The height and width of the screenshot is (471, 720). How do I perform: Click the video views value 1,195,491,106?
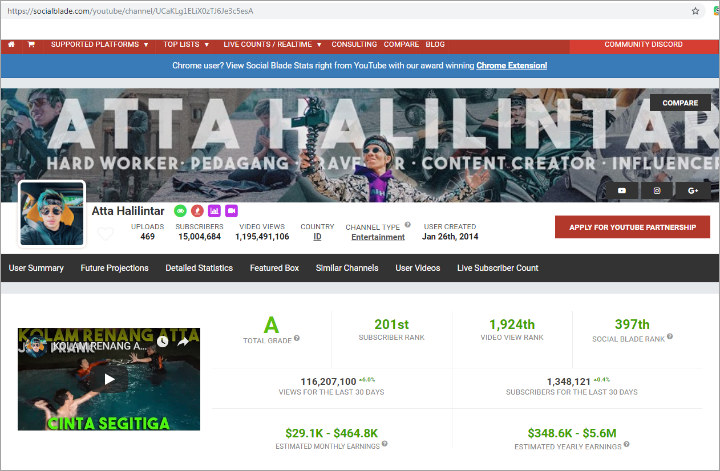262,236
